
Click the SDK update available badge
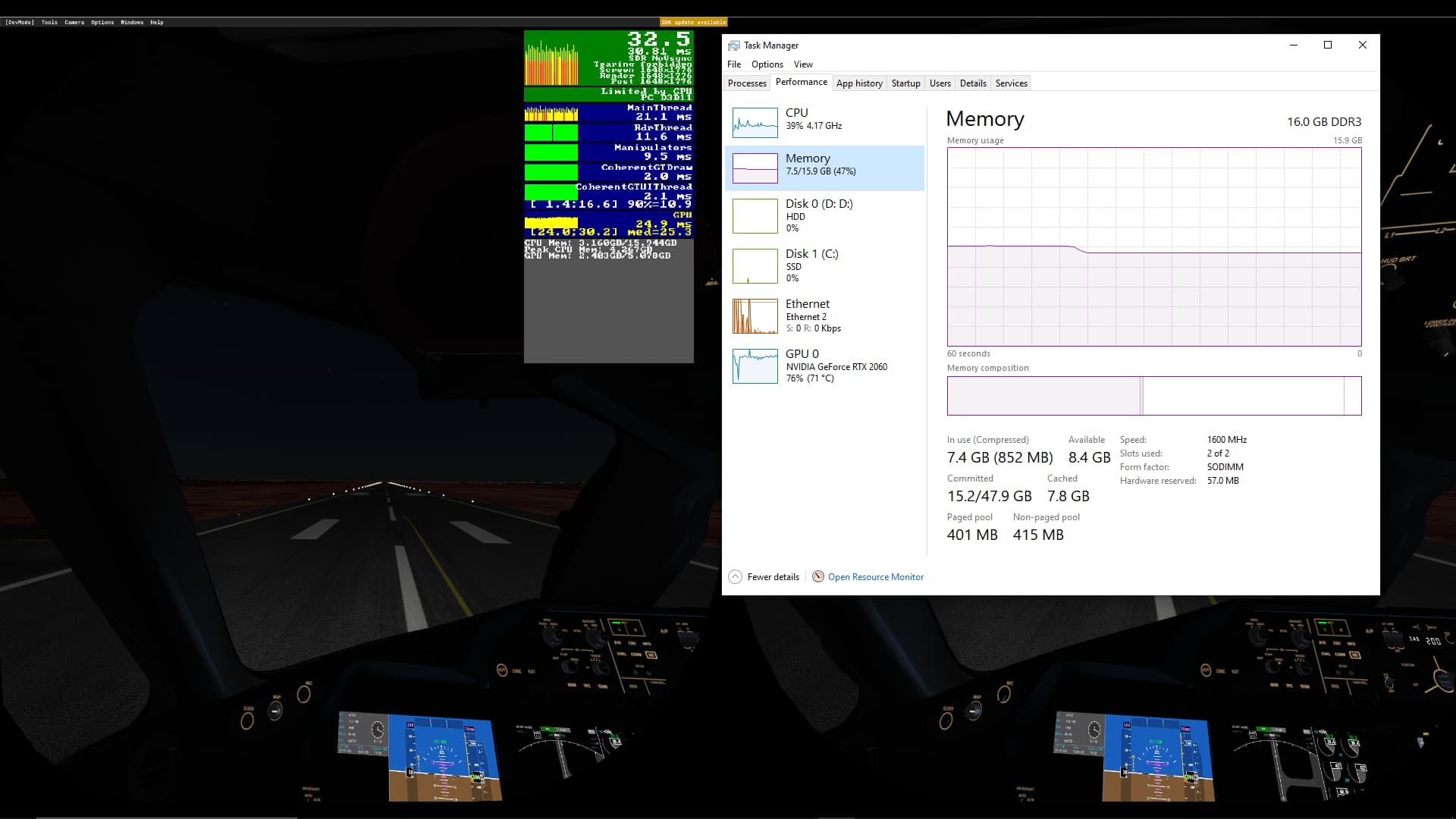(693, 22)
